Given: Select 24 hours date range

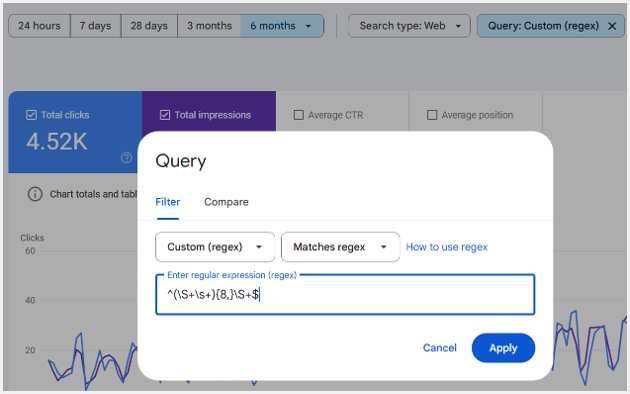Looking at the screenshot, I should click(39, 26).
